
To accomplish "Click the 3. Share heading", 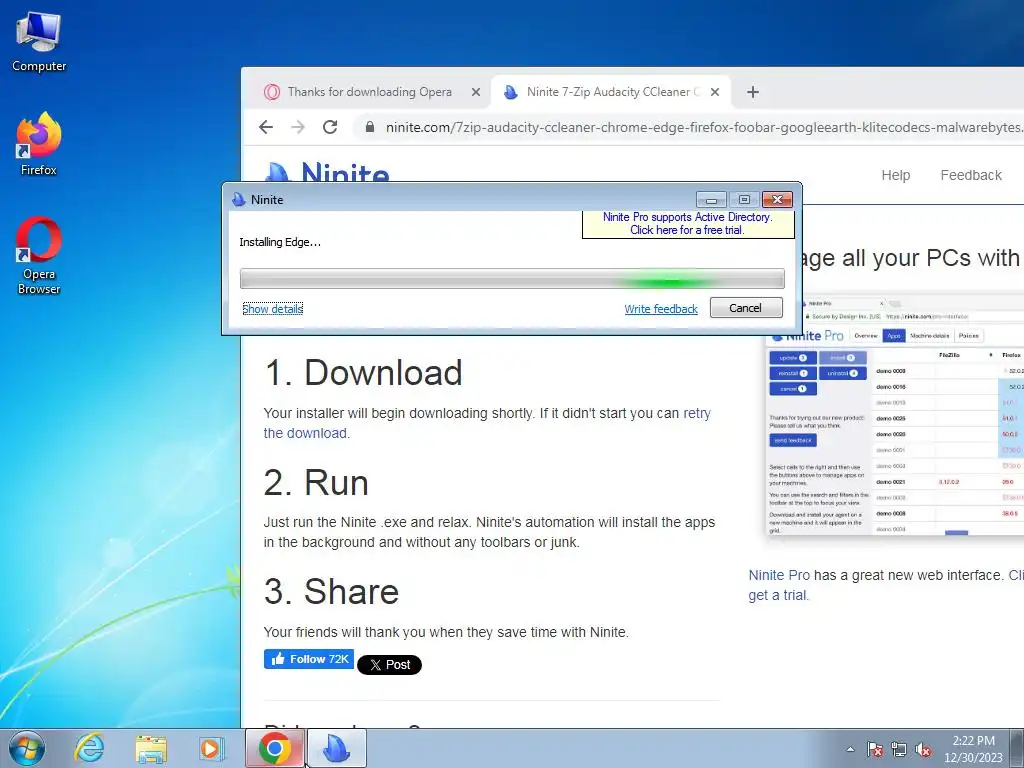I will pos(331,592).
